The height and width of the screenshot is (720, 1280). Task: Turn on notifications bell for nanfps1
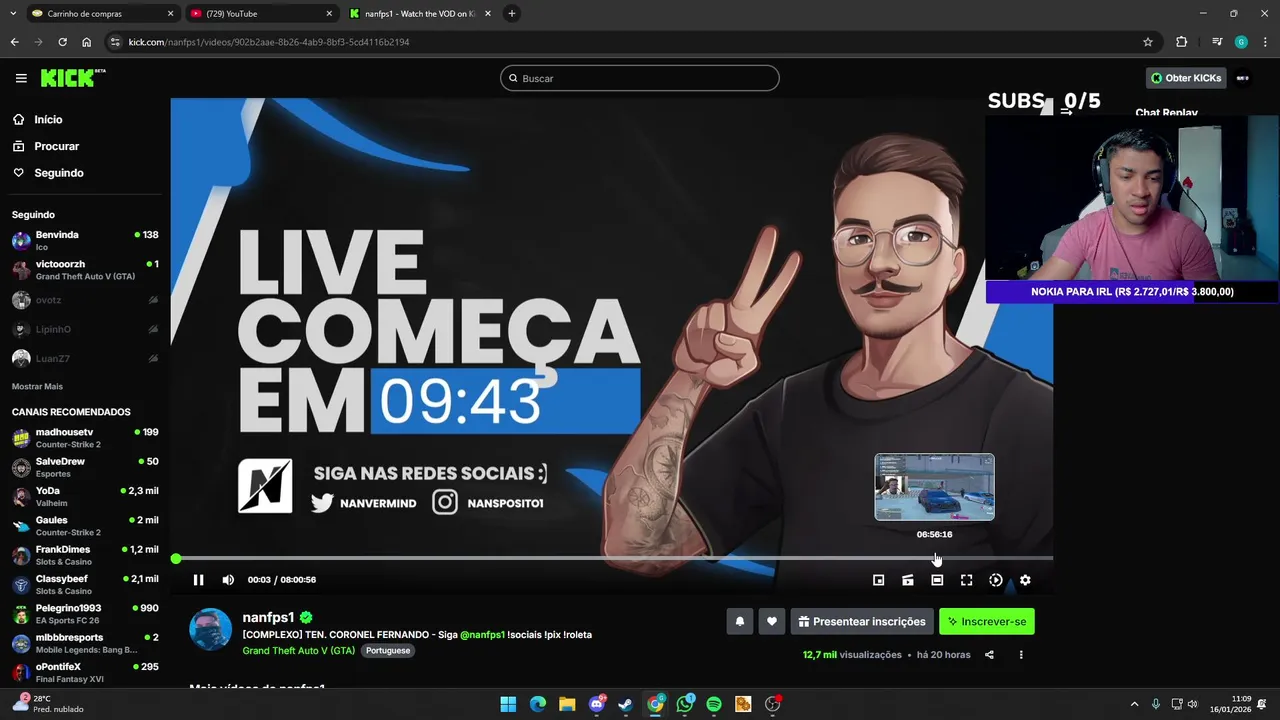tap(740, 621)
